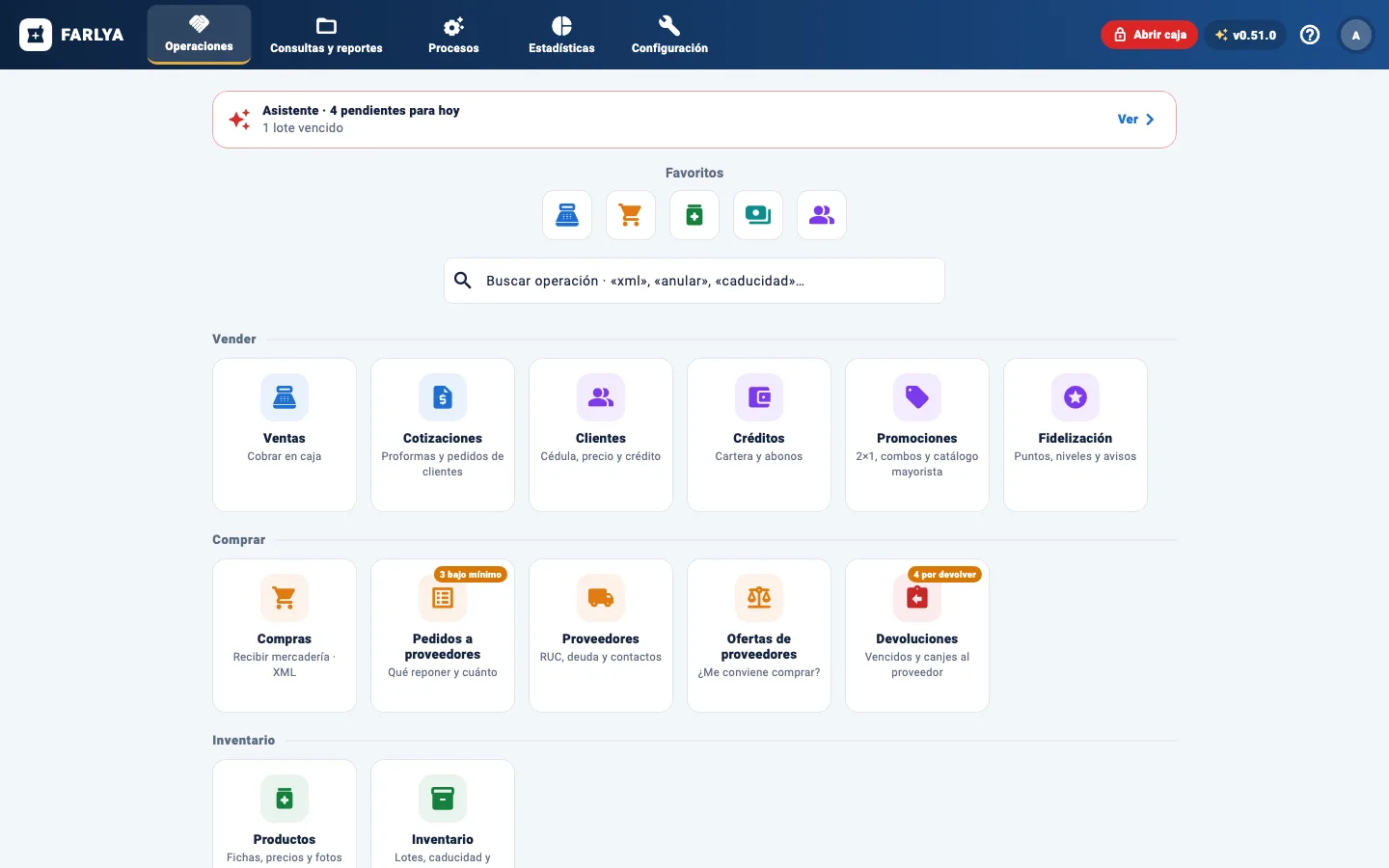Click the v0.51.0 version badge
Viewport: 1389px width, 868px height.
(x=1245, y=35)
